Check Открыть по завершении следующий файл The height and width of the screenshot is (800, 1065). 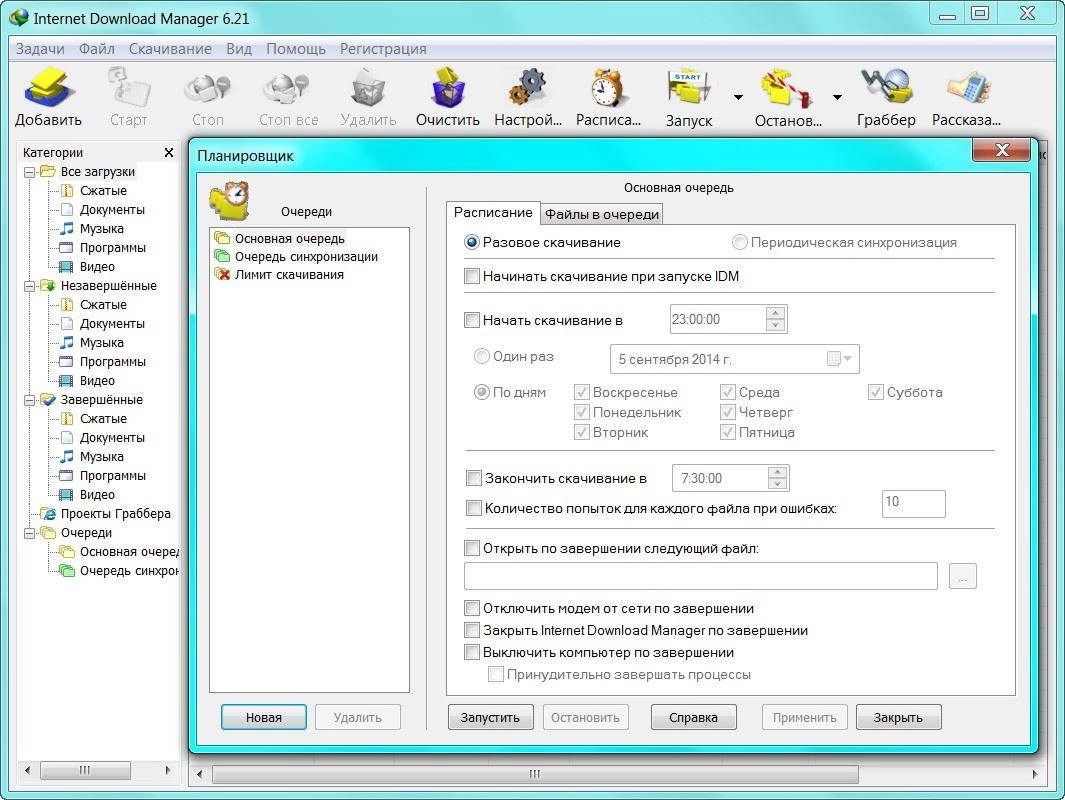471,548
